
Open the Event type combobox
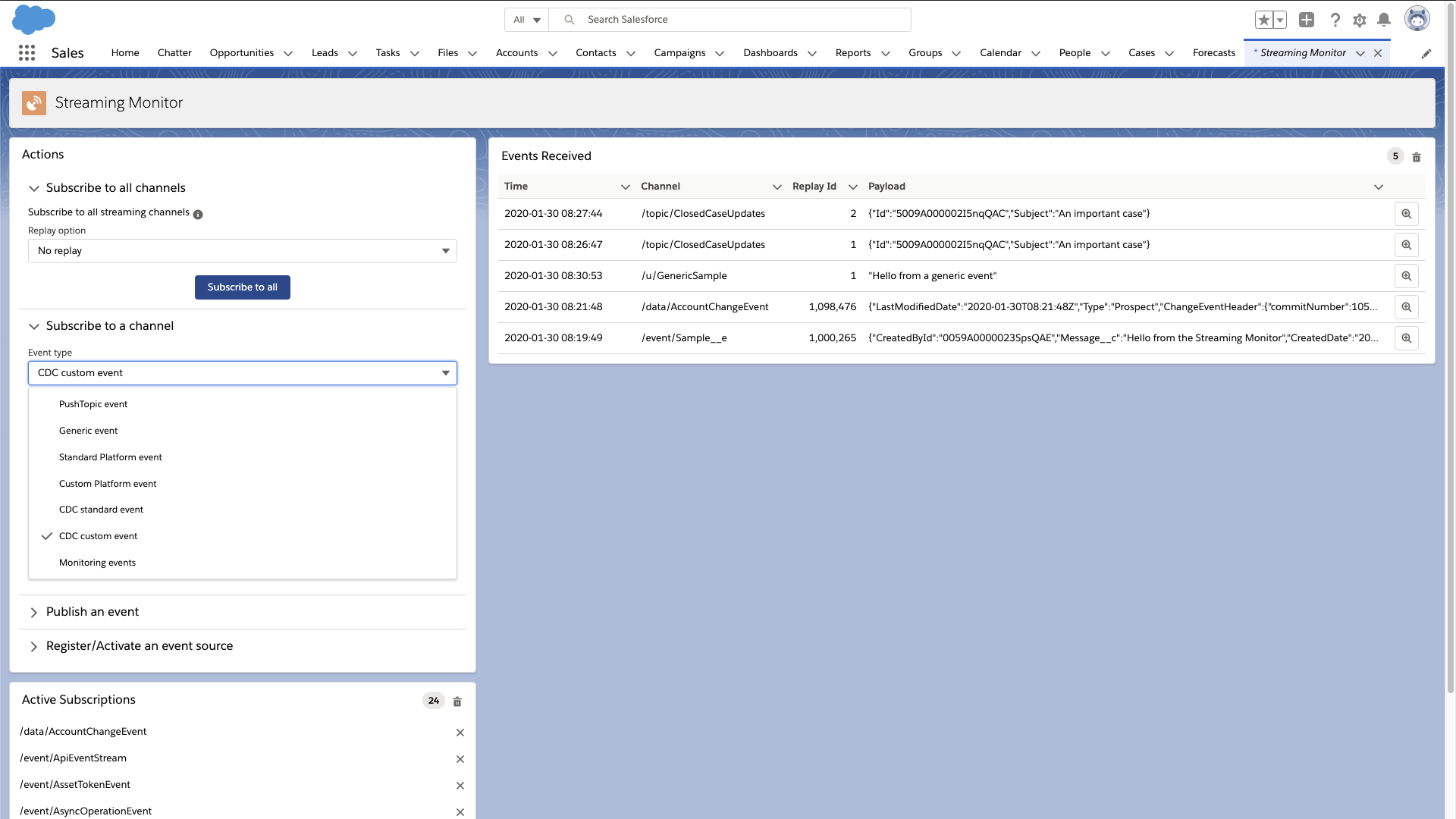coord(243,373)
